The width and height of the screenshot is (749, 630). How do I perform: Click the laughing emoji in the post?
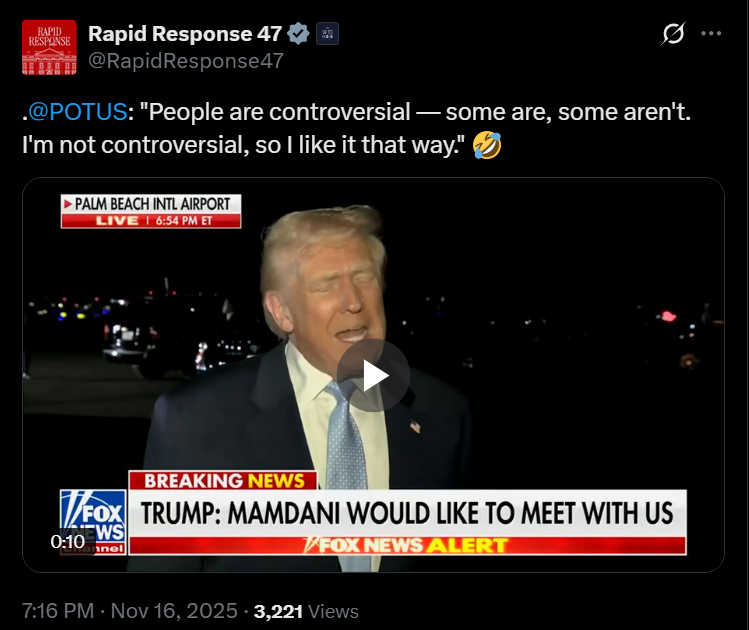pyautogui.click(x=487, y=146)
